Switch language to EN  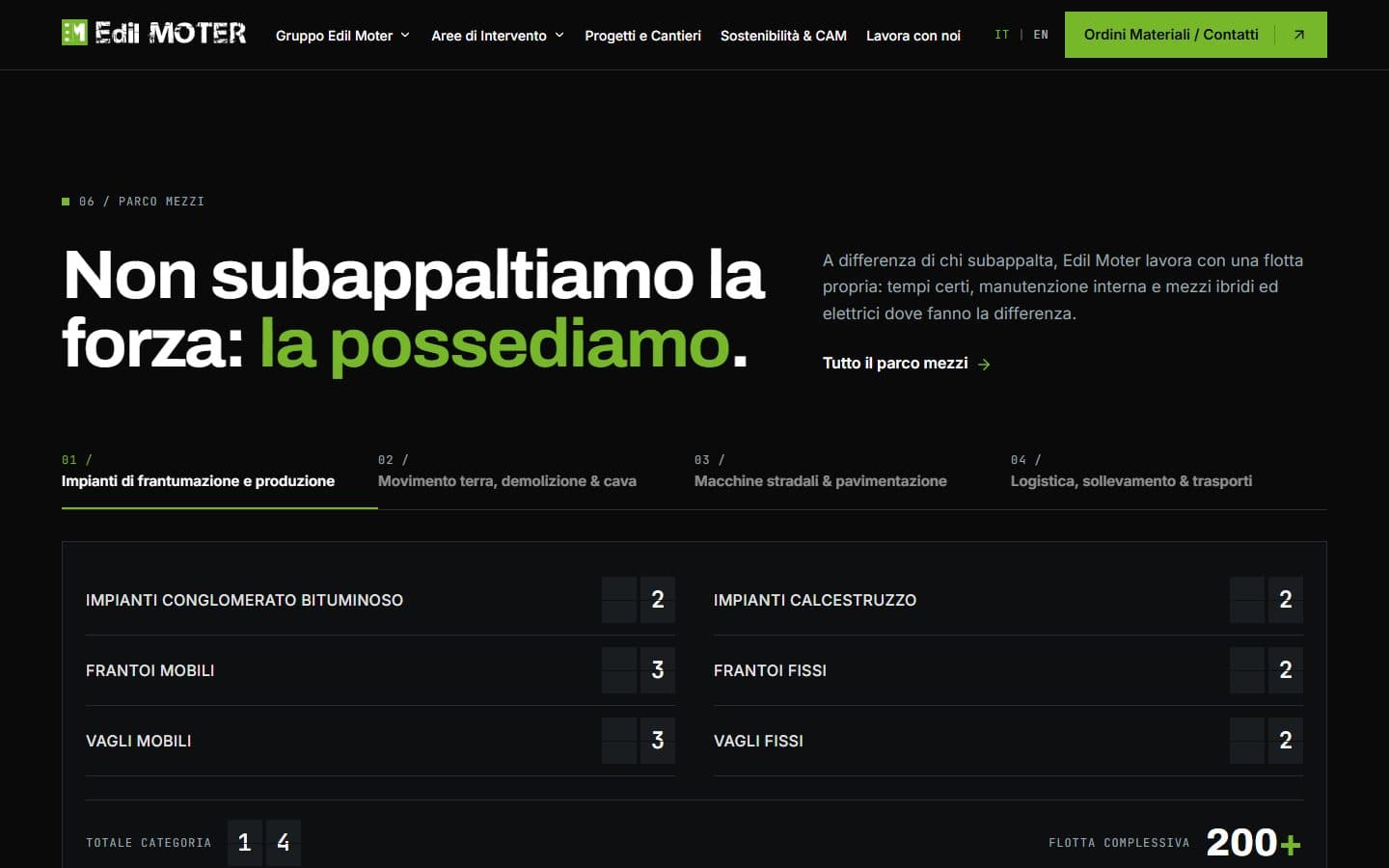(1041, 35)
